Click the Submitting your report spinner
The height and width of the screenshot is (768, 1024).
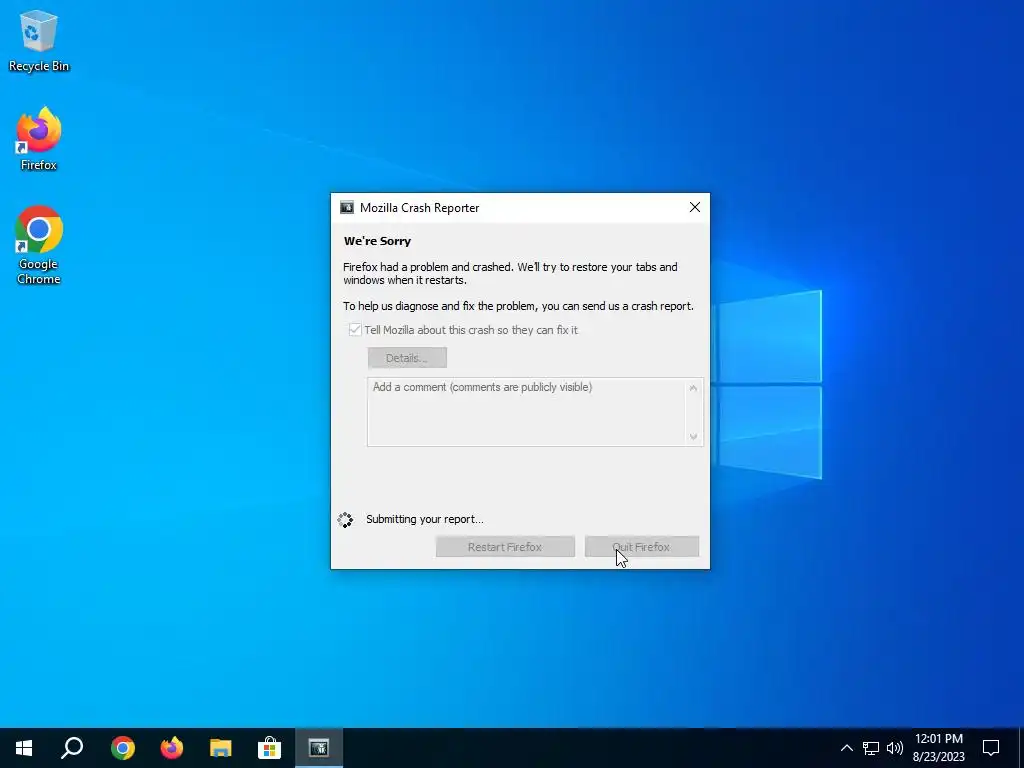pyautogui.click(x=345, y=519)
